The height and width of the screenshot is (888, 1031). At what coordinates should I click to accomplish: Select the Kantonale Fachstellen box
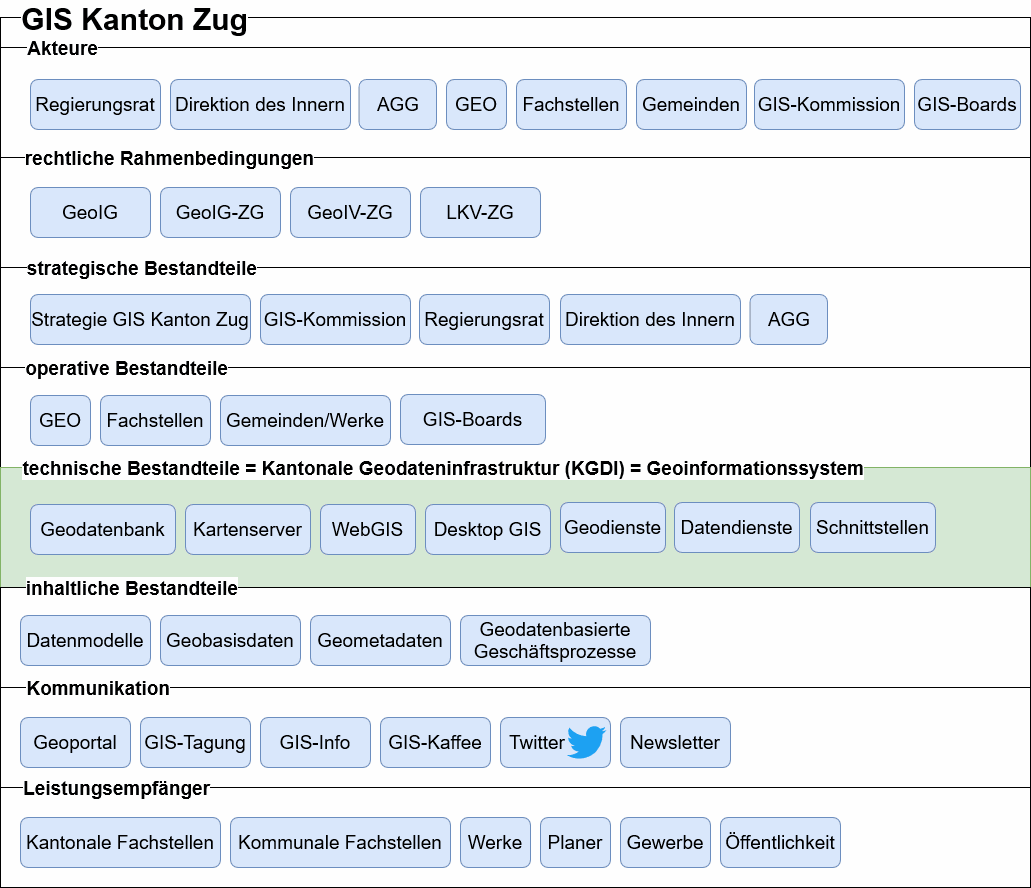coord(120,842)
